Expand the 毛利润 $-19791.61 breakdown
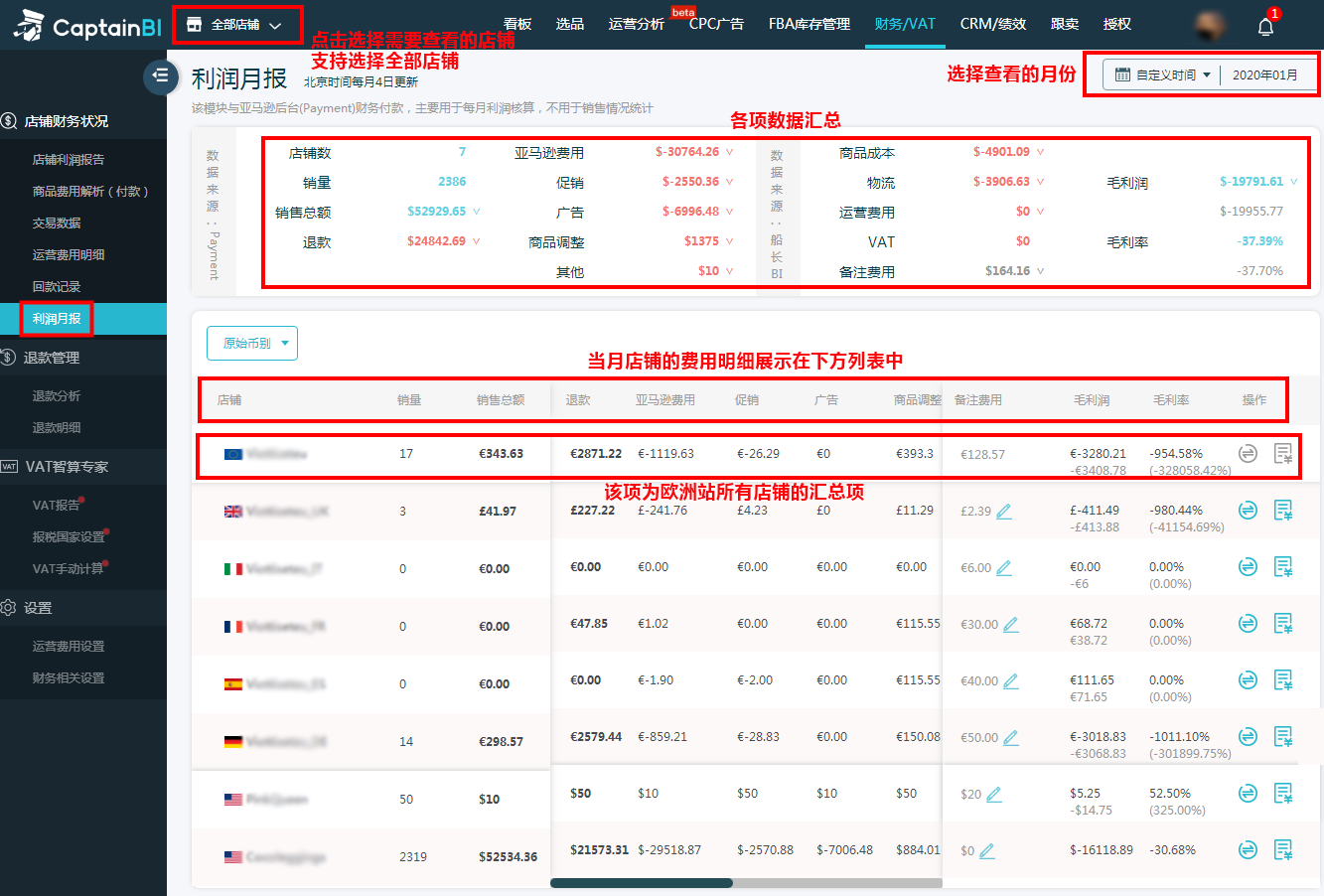 (1293, 182)
